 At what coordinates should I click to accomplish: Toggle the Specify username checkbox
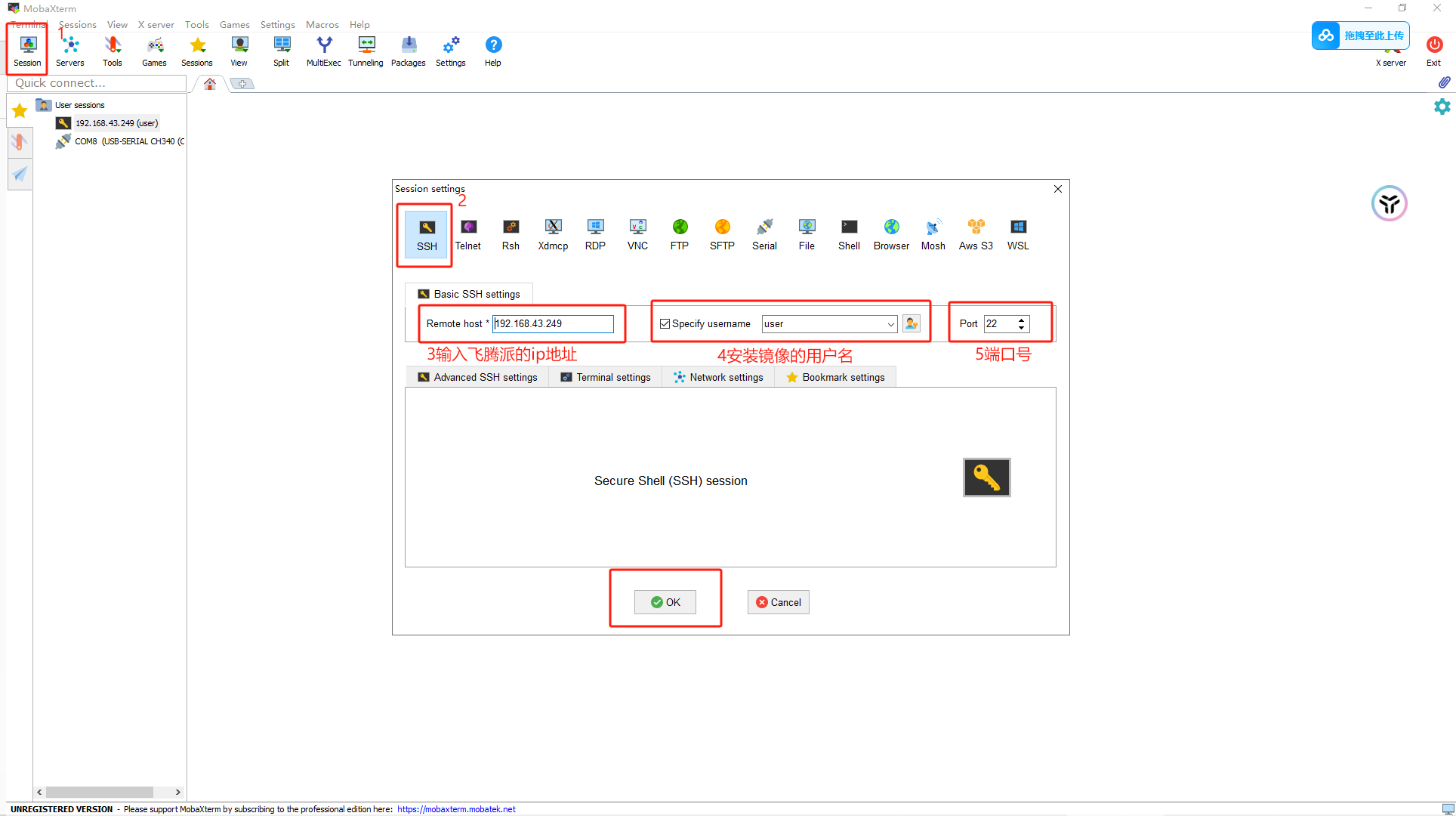pyautogui.click(x=665, y=323)
